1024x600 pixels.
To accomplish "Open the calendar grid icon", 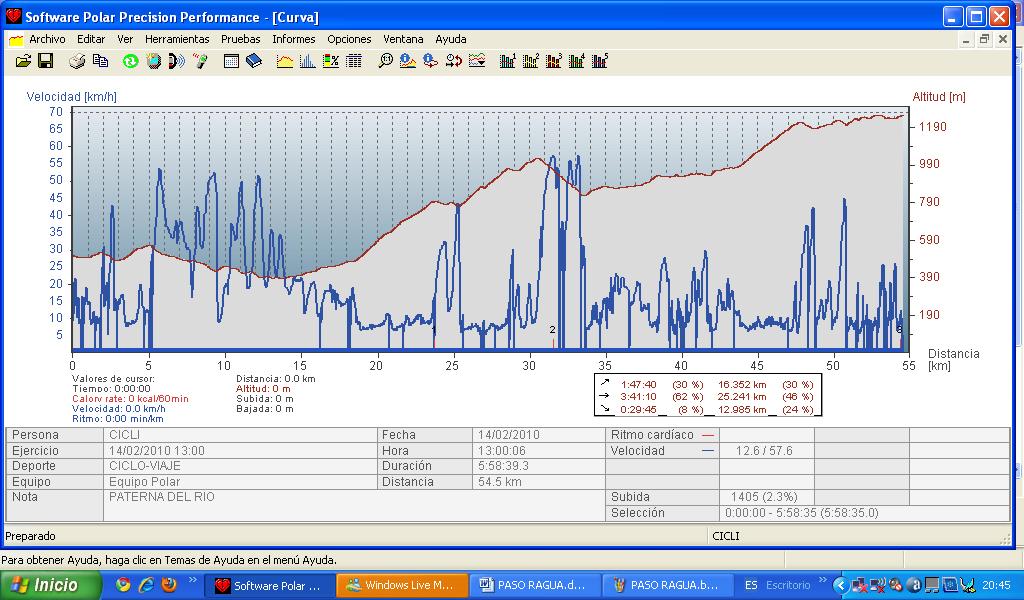I will click(231, 61).
